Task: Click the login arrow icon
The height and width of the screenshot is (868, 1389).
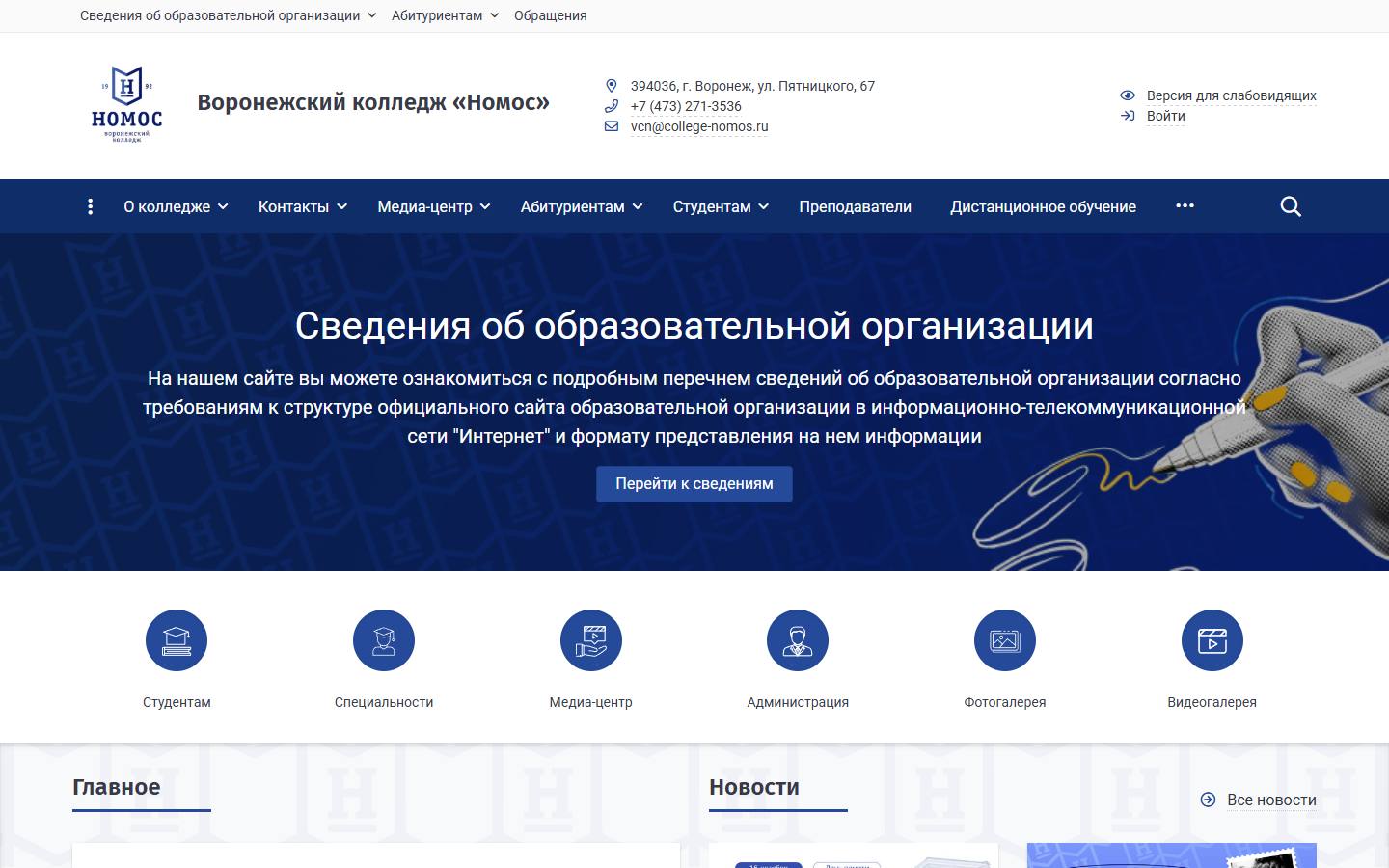Action: (1128, 116)
